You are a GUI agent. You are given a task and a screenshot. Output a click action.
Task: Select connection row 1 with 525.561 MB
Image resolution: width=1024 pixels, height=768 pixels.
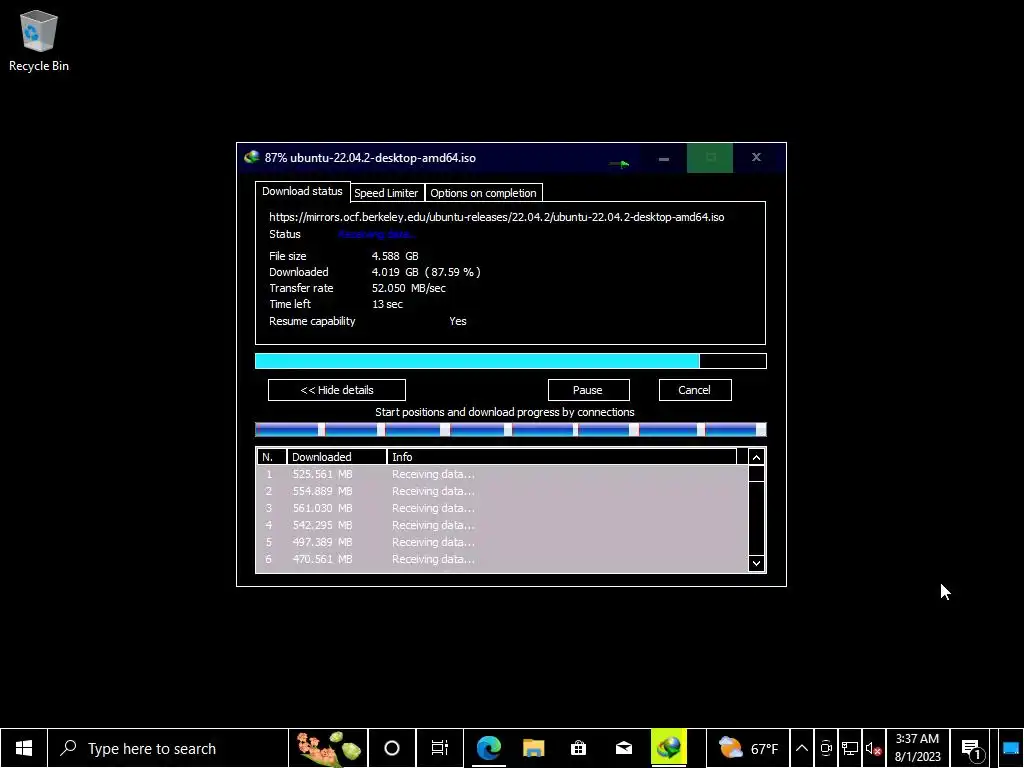coord(502,474)
